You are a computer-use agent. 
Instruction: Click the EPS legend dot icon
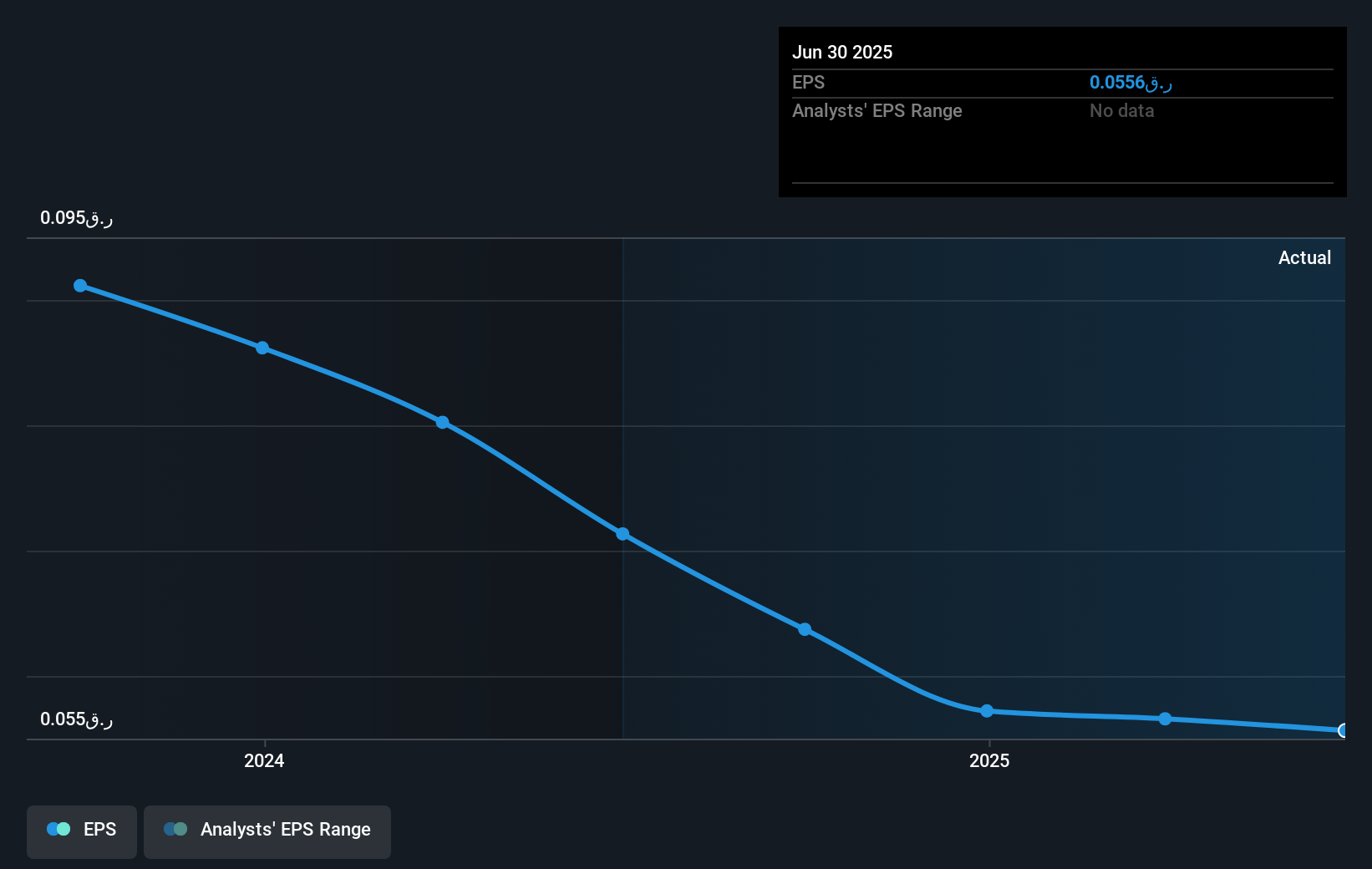click(58, 829)
